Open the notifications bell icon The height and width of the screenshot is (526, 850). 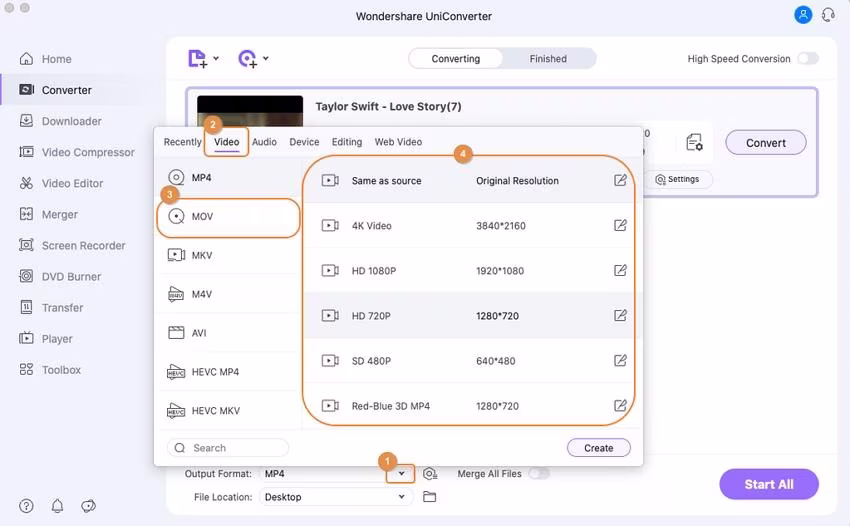coord(57,506)
